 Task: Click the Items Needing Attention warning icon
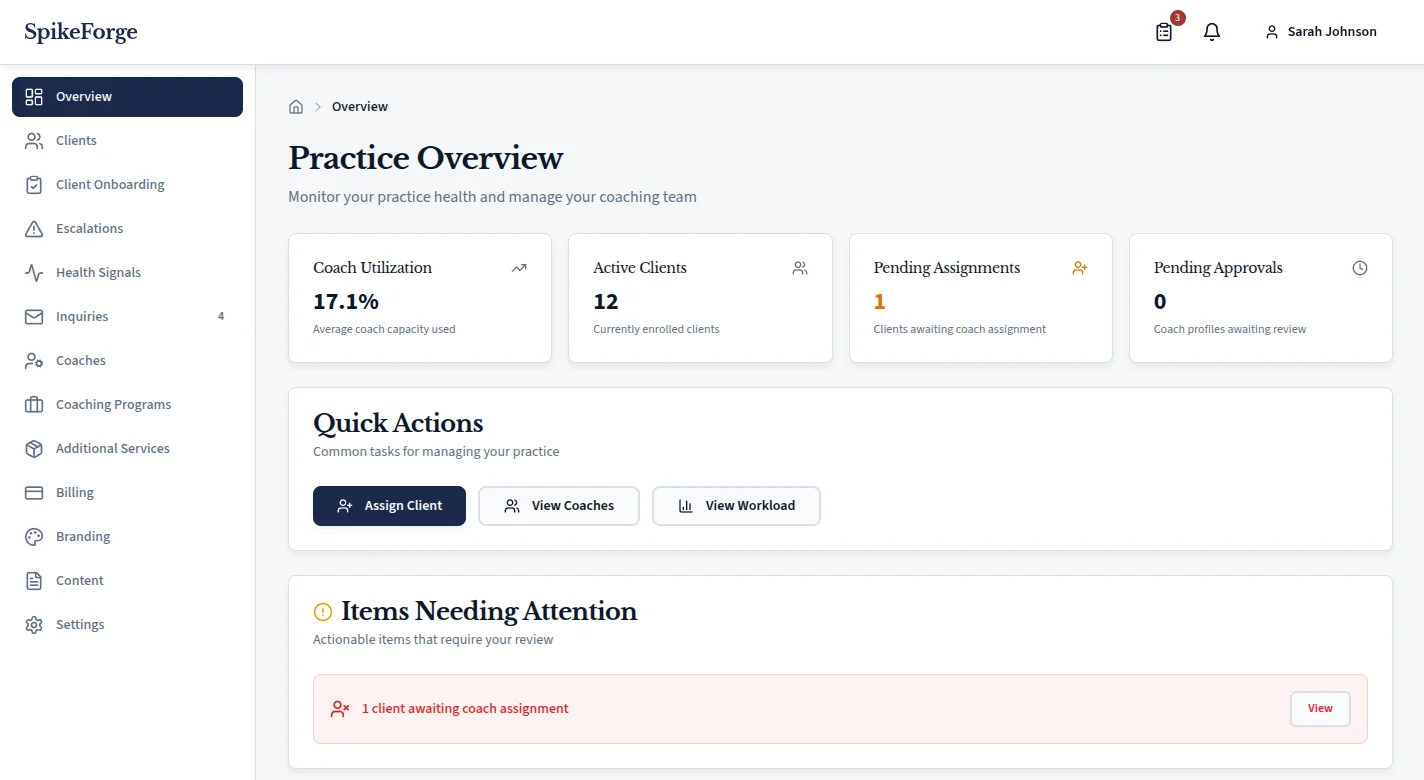tap(323, 611)
